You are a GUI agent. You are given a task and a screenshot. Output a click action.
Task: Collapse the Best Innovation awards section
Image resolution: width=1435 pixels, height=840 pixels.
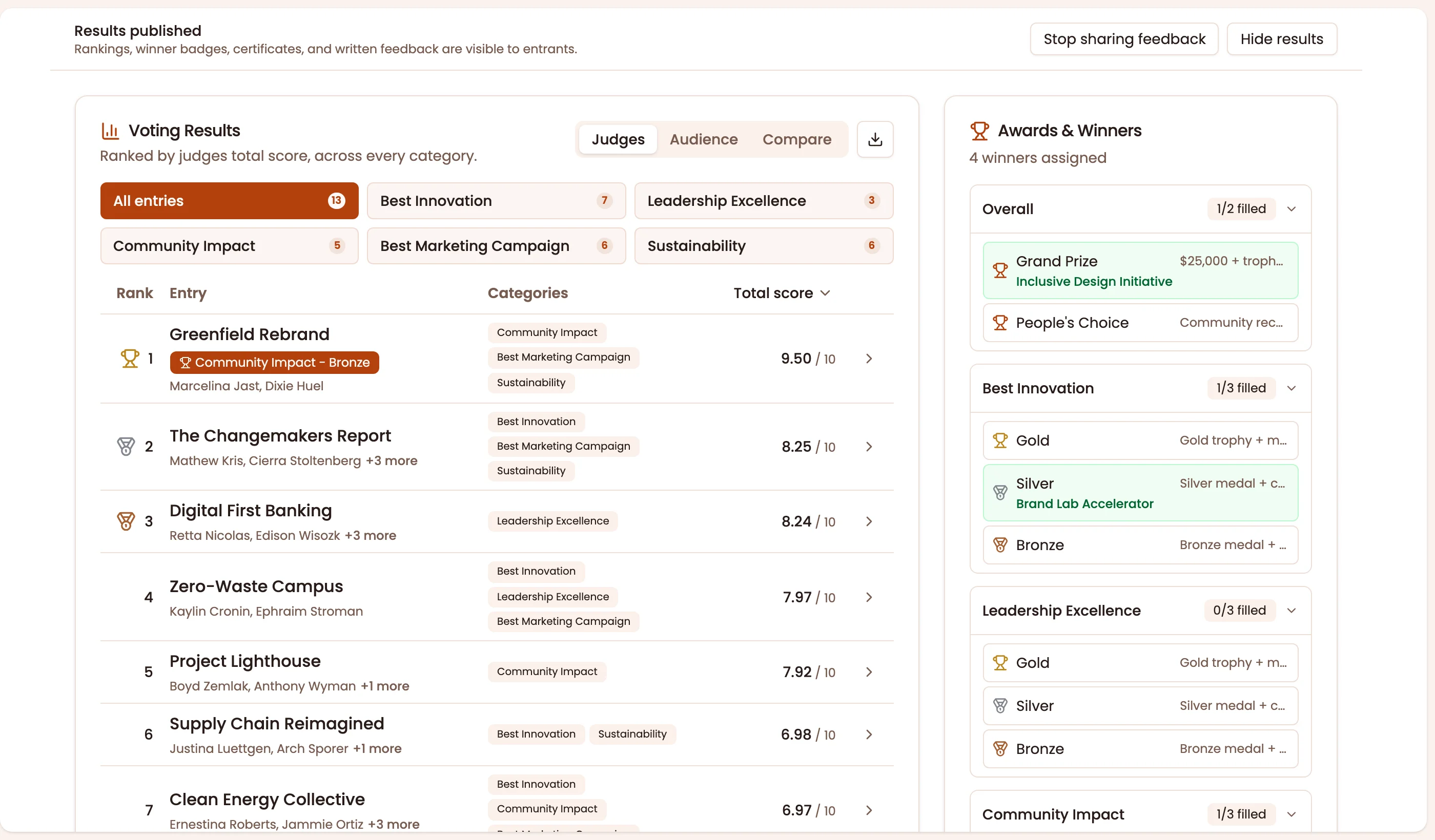[x=1291, y=388]
